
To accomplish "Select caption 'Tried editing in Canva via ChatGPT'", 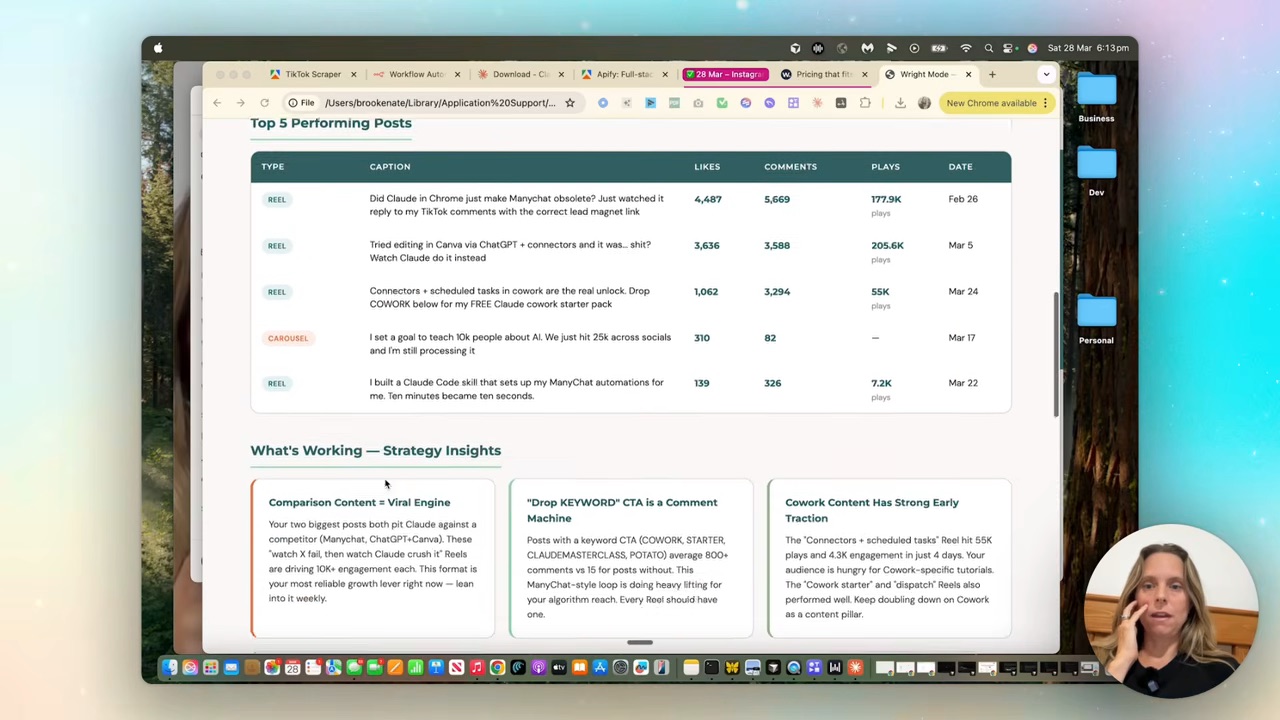I will pos(510,251).
